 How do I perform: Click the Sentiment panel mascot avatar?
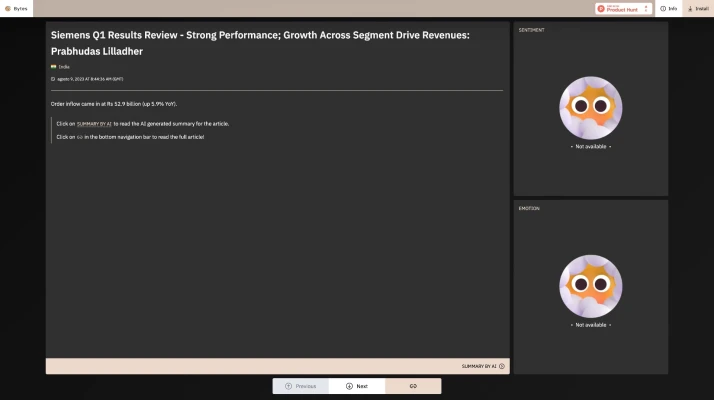(x=591, y=108)
